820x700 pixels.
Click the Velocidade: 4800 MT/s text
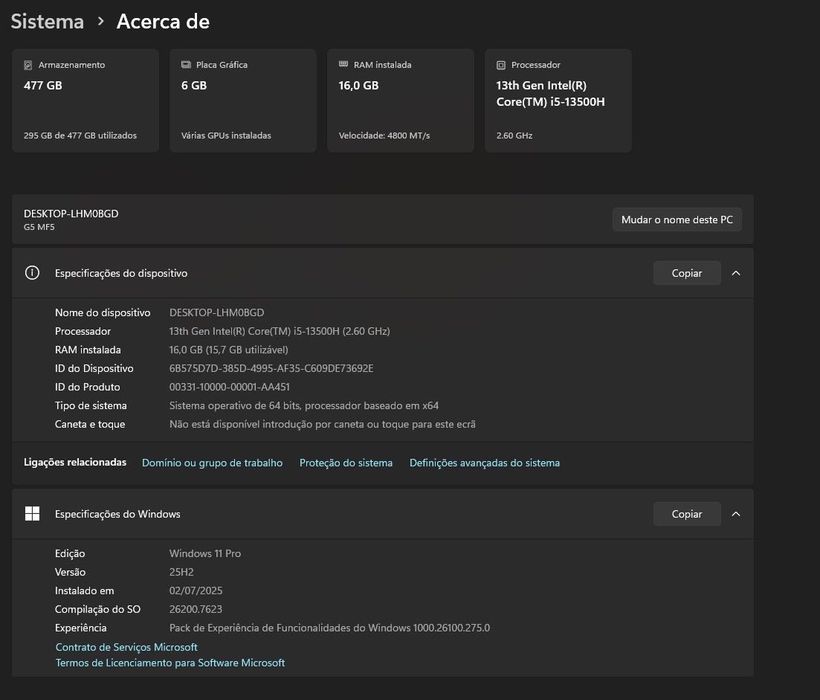[384, 135]
